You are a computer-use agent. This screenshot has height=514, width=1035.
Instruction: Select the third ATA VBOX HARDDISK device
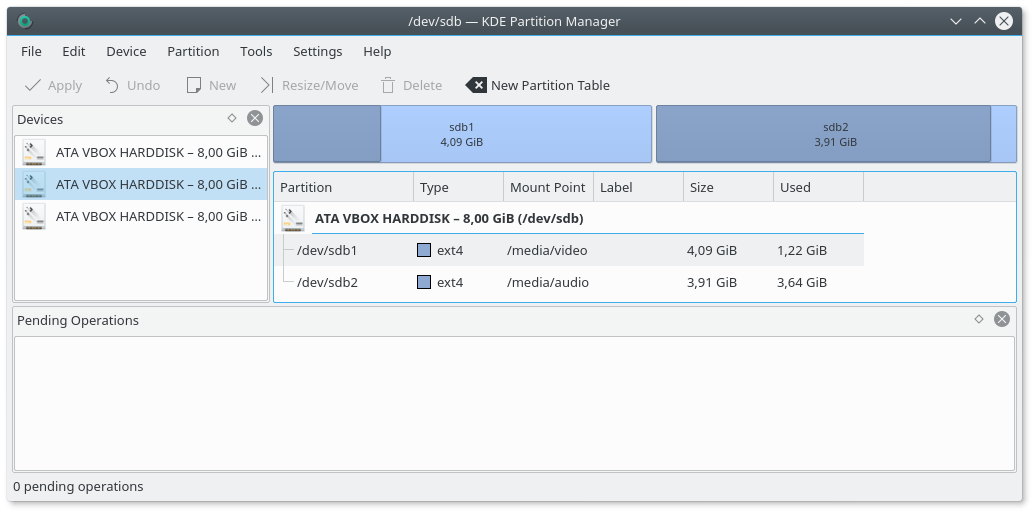click(140, 216)
